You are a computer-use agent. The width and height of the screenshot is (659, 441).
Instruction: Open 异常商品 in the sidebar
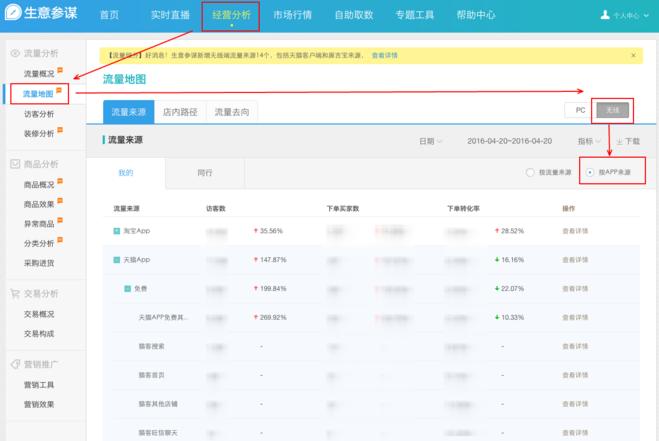pyautogui.click(x=39, y=224)
